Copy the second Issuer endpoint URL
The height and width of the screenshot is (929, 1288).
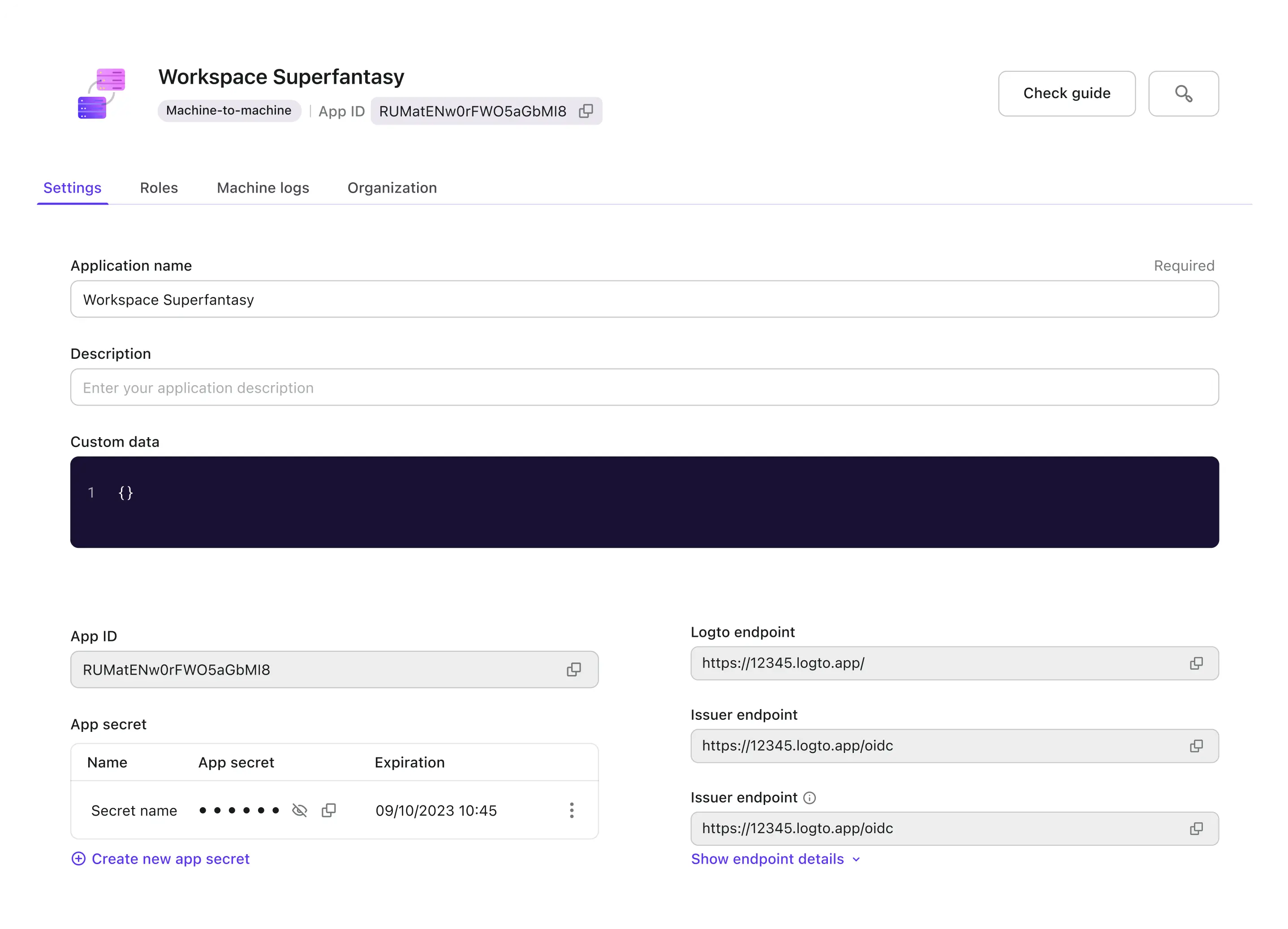pos(1196,829)
